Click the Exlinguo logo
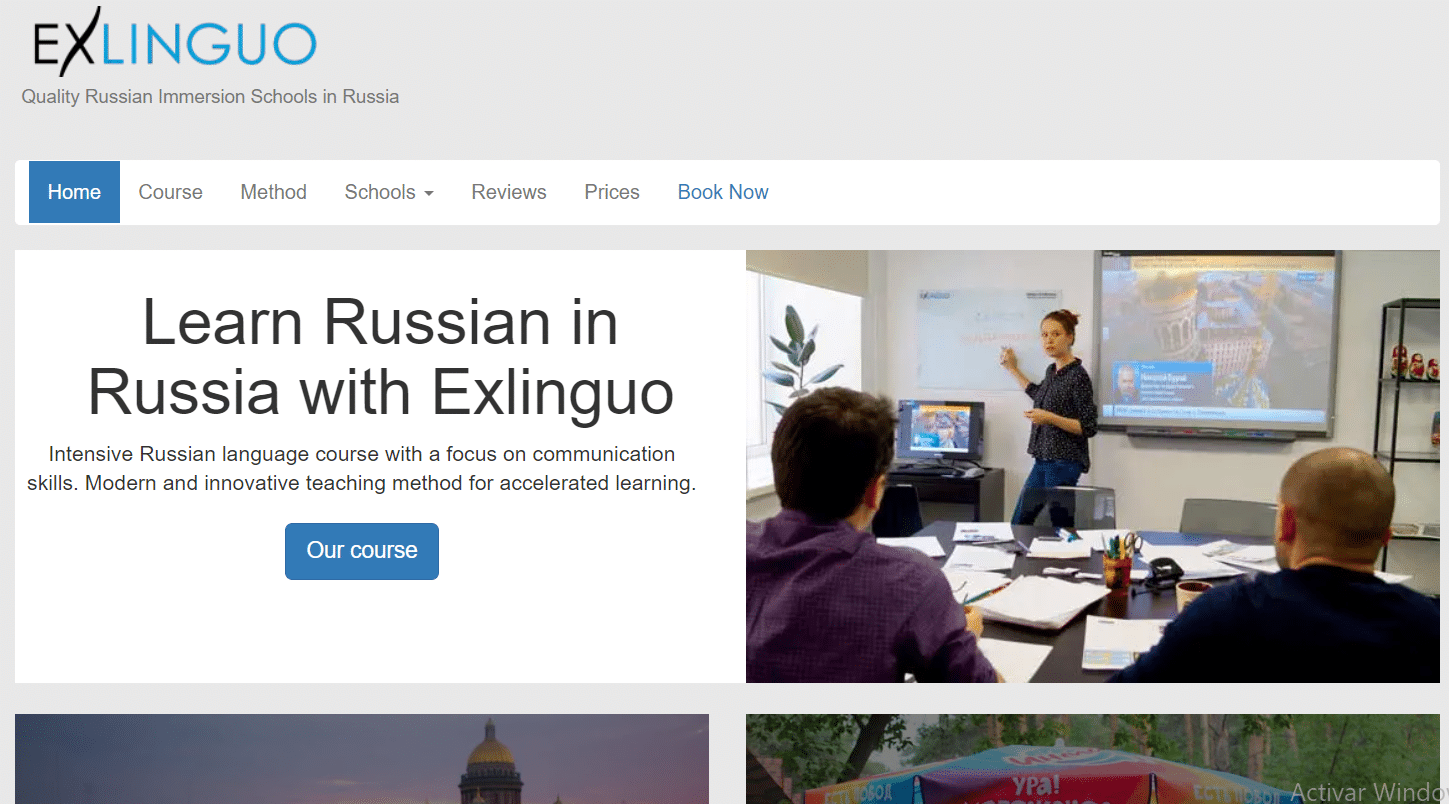 (x=175, y=43)
